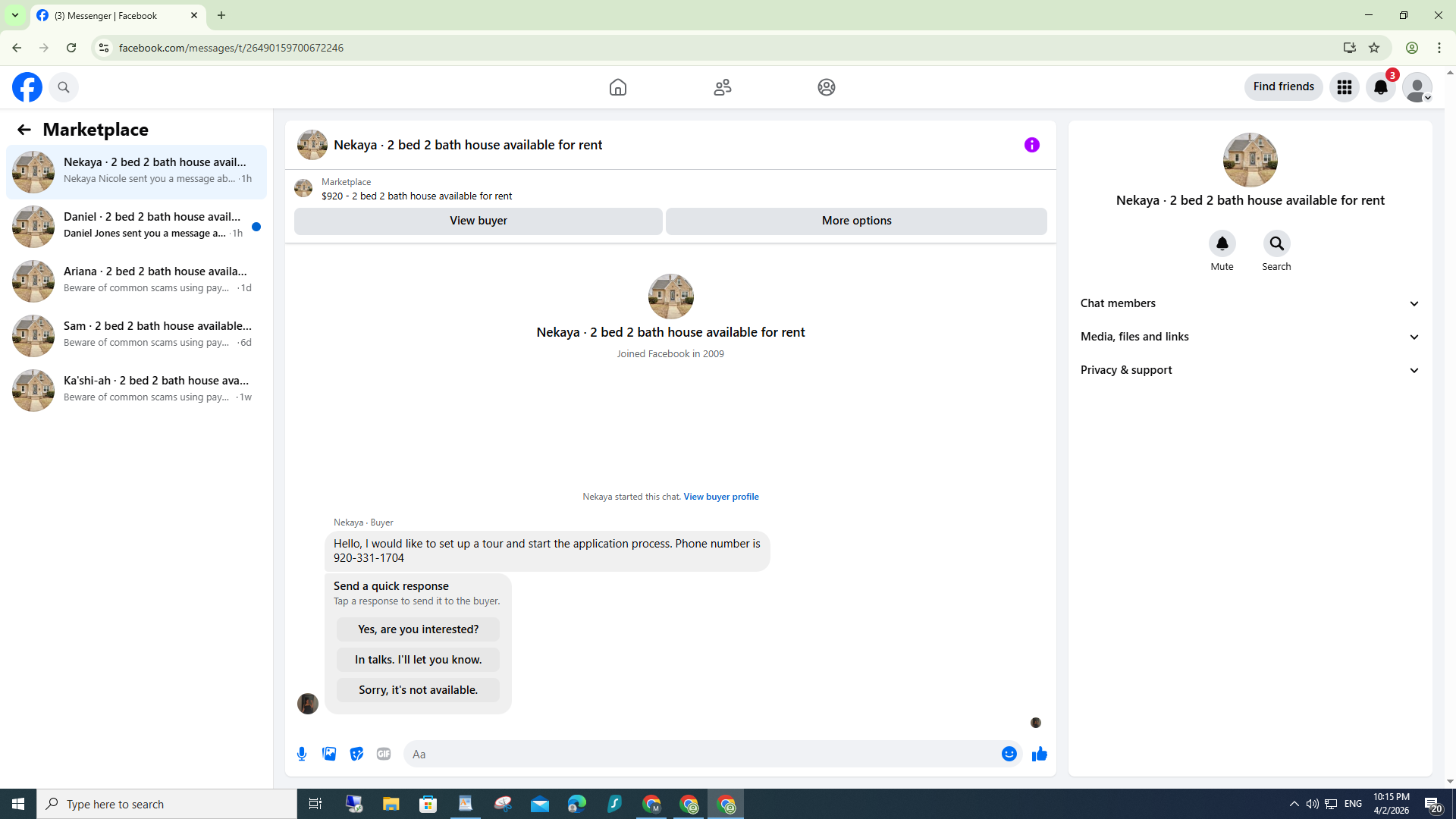Open Task View on taskbar

pos(315,804)
